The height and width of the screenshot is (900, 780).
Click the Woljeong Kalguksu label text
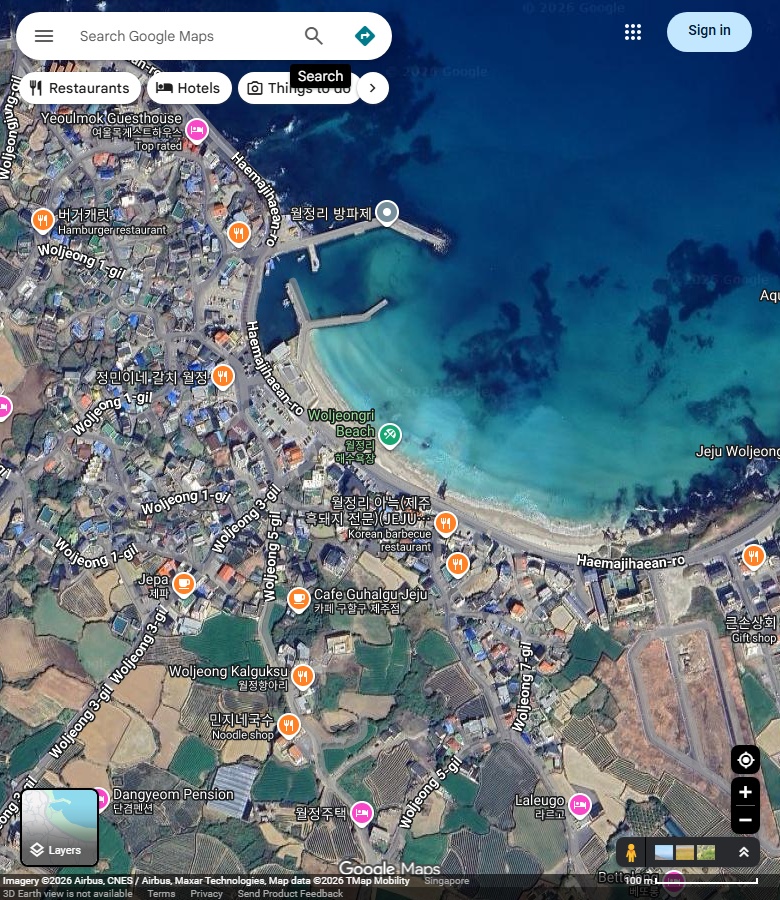(x=228, y=671)
